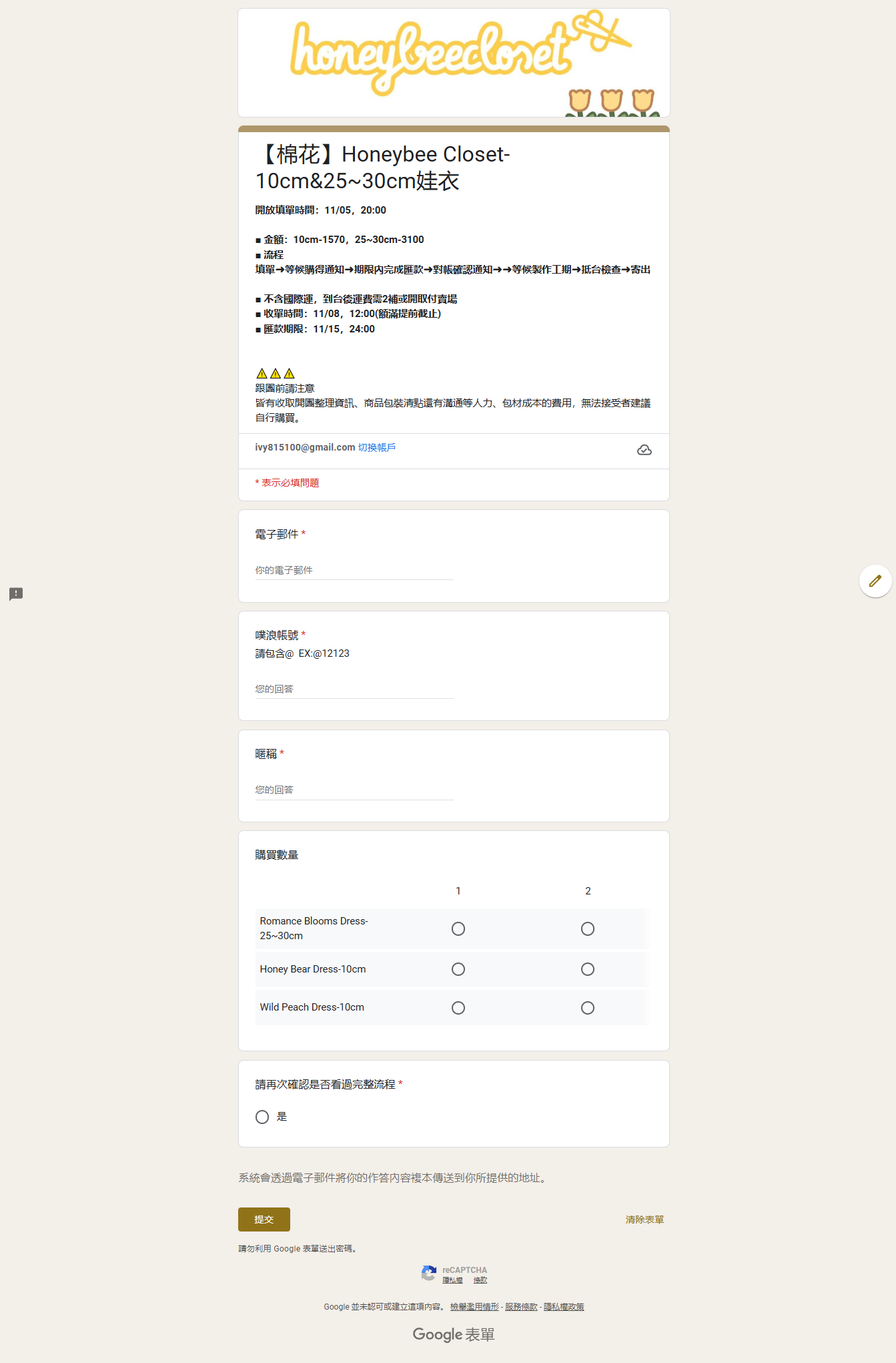
Task: Click the 噗浪帳號 answer field
Action: pyautogui.click(x=354, y=690)
